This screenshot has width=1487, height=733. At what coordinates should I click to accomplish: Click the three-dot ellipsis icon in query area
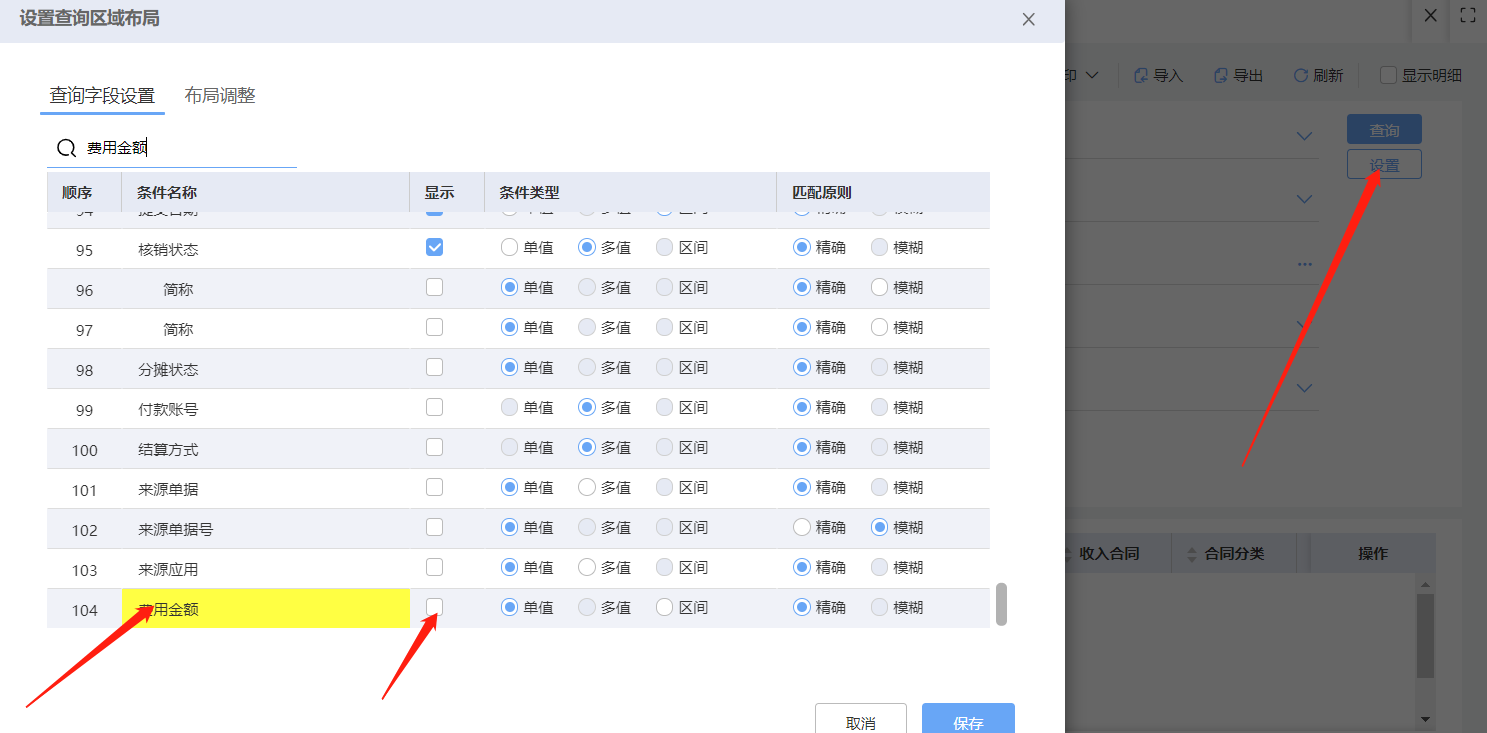[x=1304, y=264]
